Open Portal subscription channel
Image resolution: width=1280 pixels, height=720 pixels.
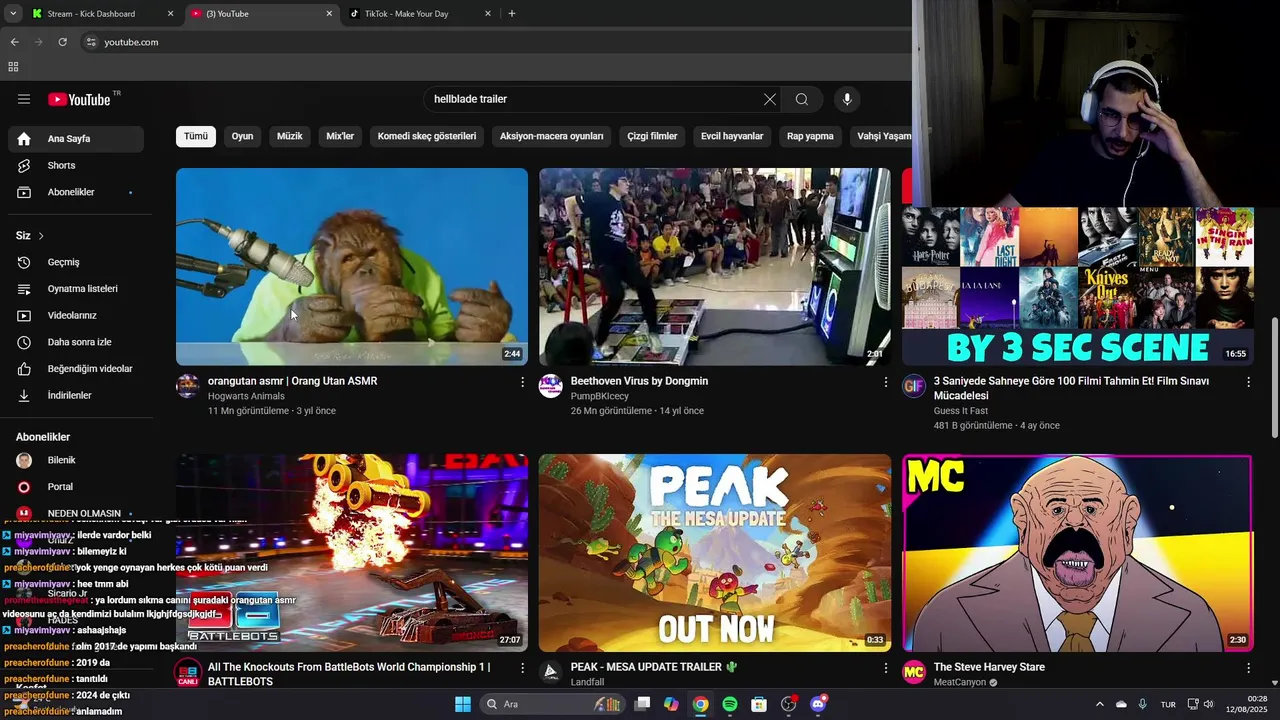tap(76, 487)
